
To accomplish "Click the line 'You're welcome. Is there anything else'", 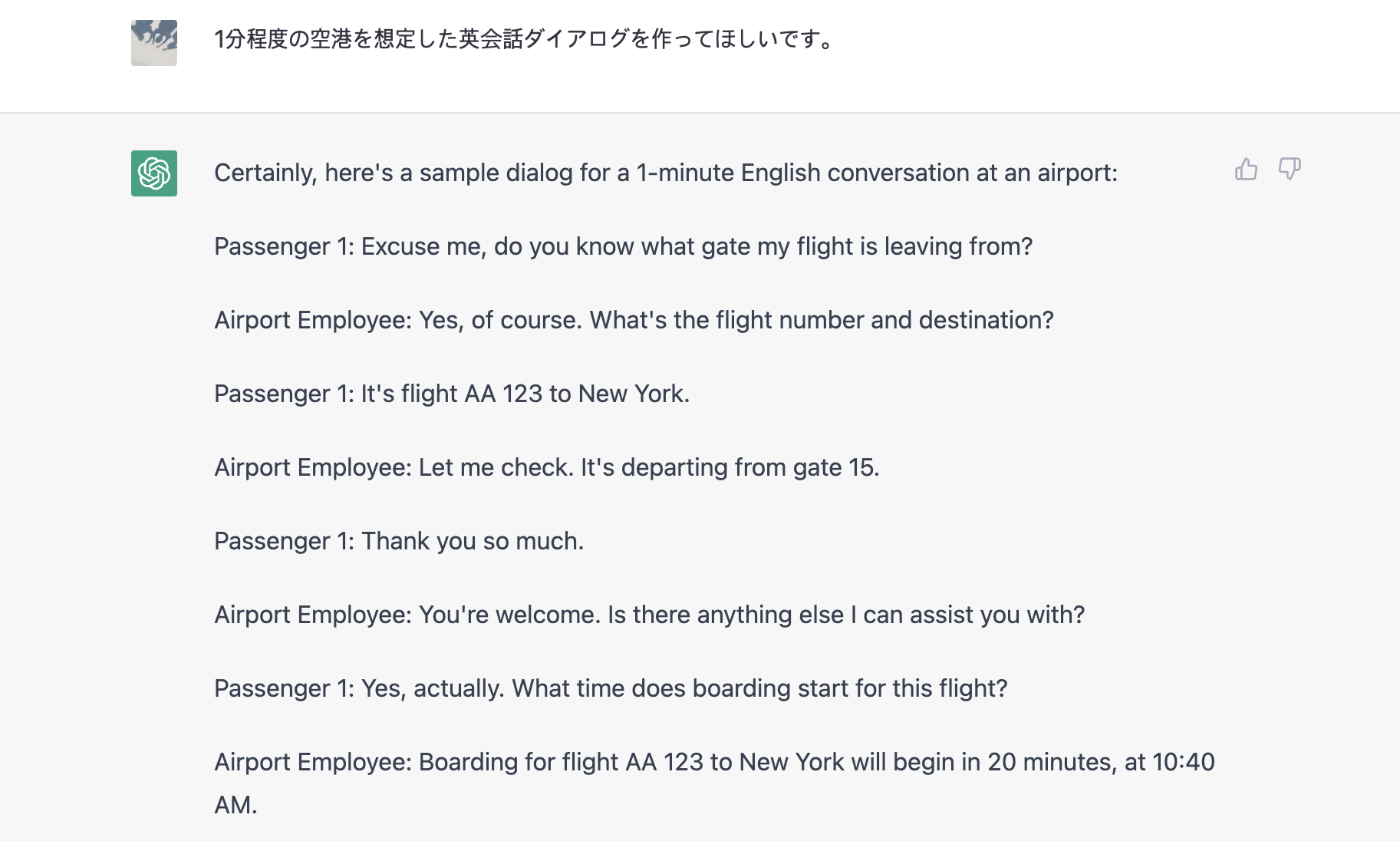I will tap(649, 615).
